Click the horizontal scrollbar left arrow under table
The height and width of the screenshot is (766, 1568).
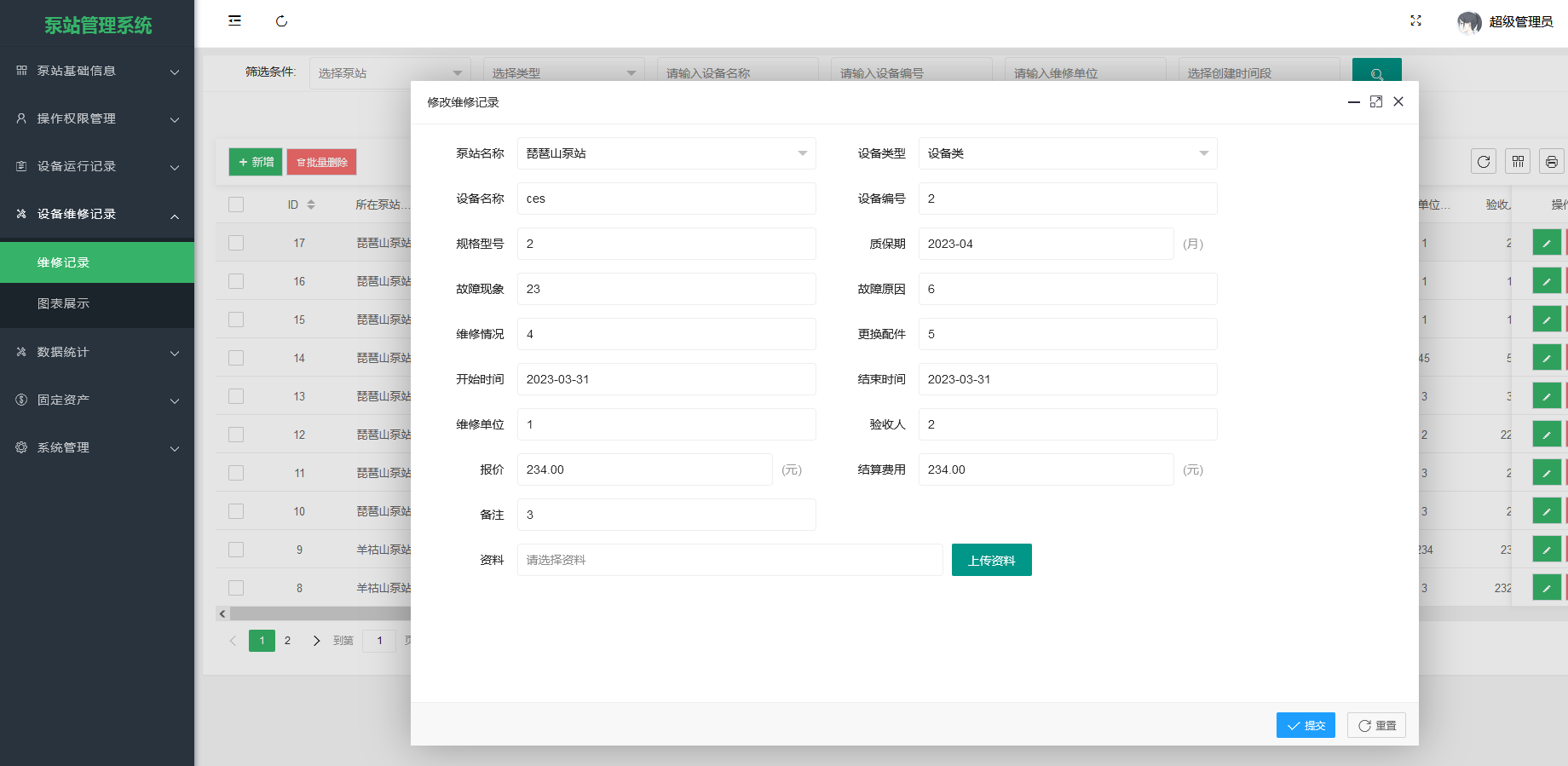[x=222, y=613]
